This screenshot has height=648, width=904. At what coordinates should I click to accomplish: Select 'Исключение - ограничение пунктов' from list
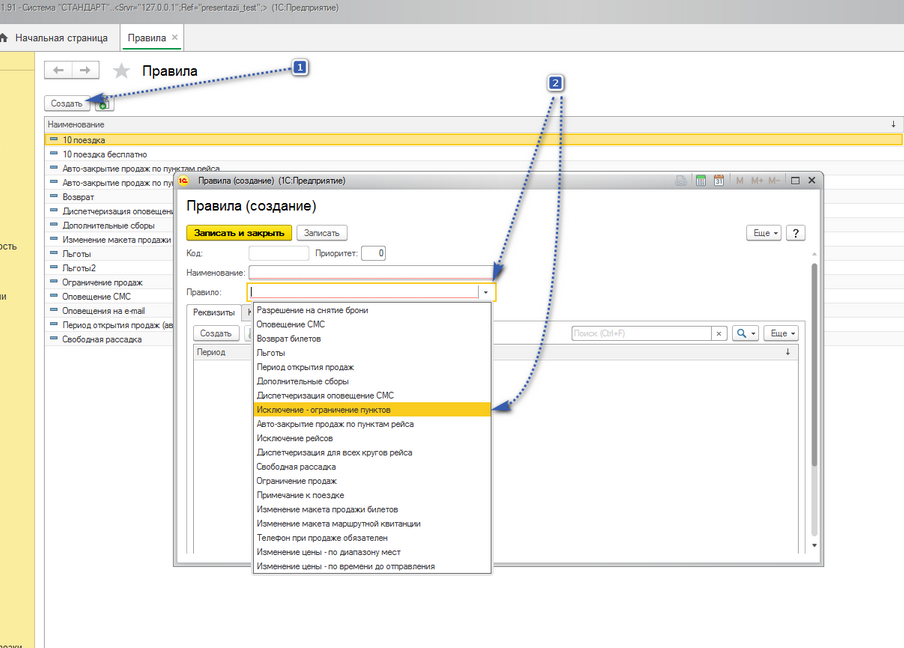pyautogui.click(x=371, y=410)
